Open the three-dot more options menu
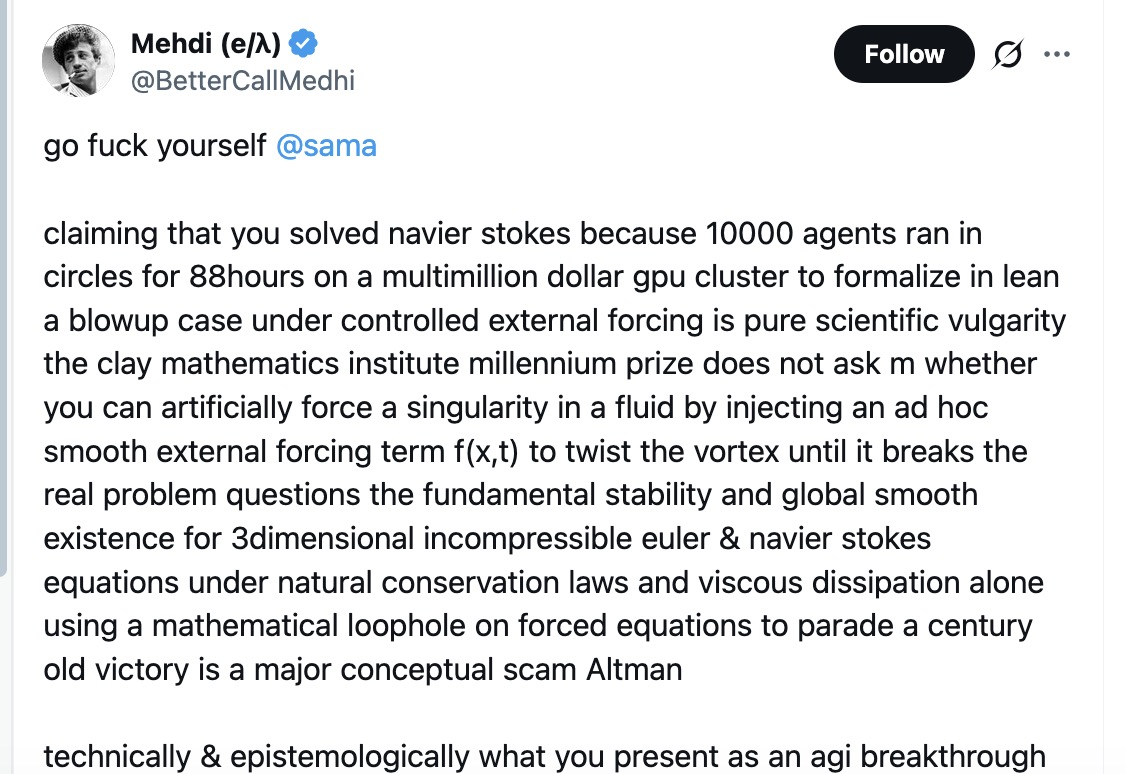Screen dimensions: 1126x774 coord(1057,54)
